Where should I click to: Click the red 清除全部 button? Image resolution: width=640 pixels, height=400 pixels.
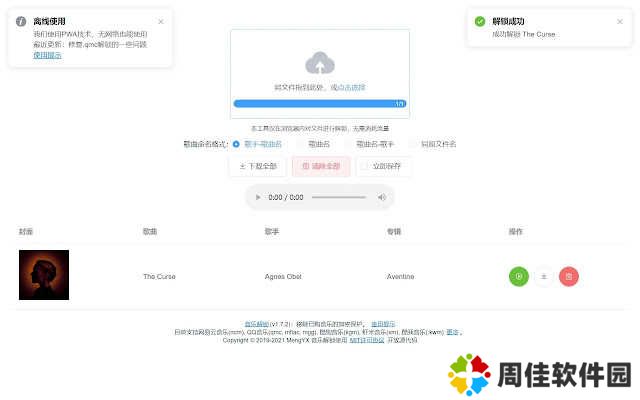tap(321, 166)
